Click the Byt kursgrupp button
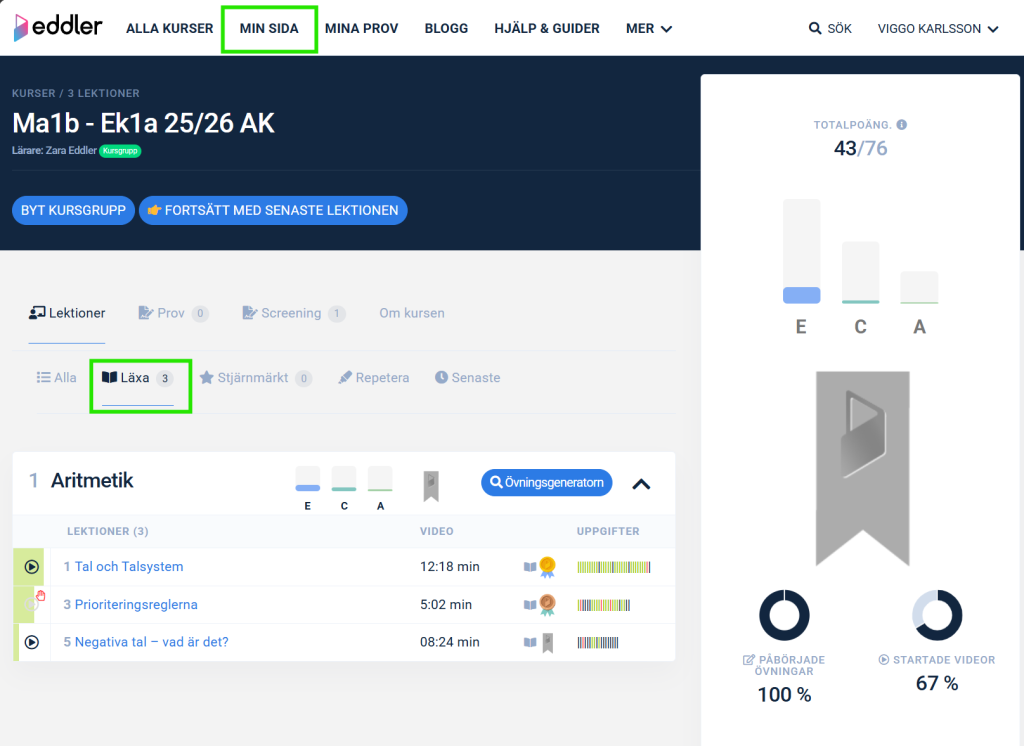Viewport: 1024px width, 746px height. [73, 211]
